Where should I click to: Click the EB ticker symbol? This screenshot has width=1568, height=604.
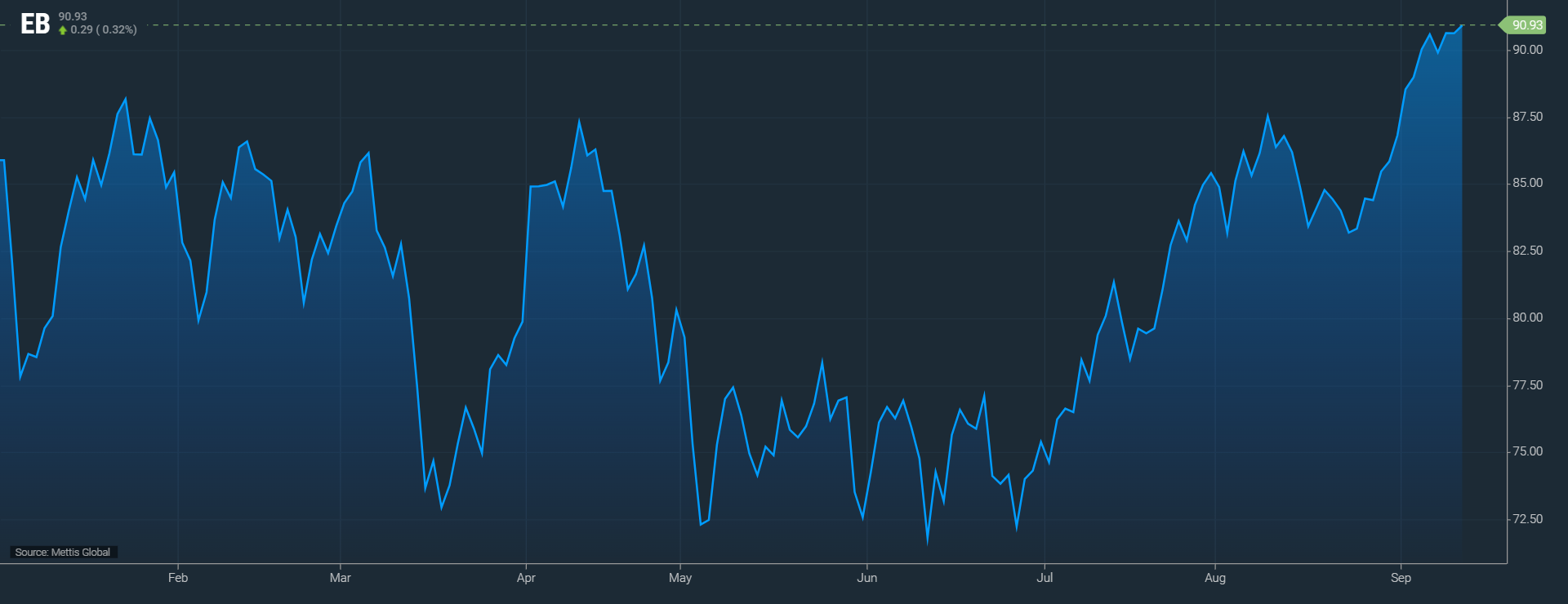pos(35,24)
